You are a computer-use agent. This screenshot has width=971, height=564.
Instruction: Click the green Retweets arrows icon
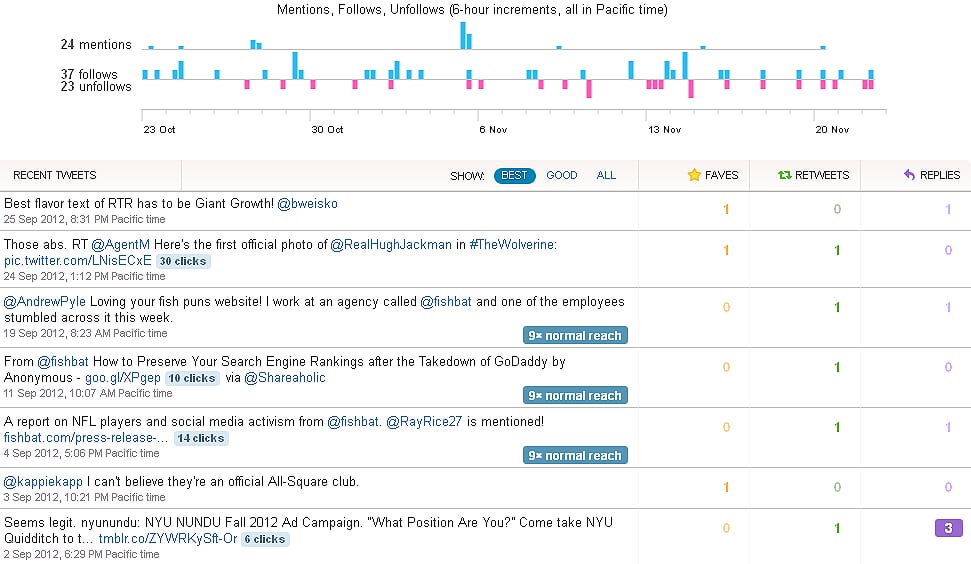(785, 175)
